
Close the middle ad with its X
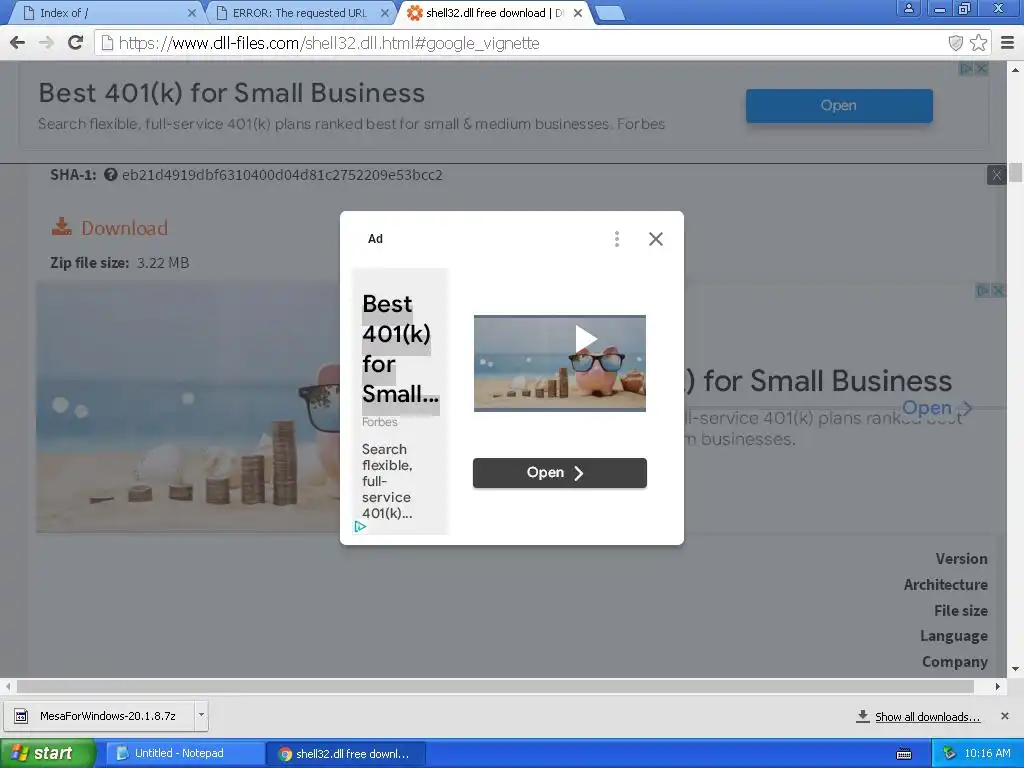[x=998, y=291]
